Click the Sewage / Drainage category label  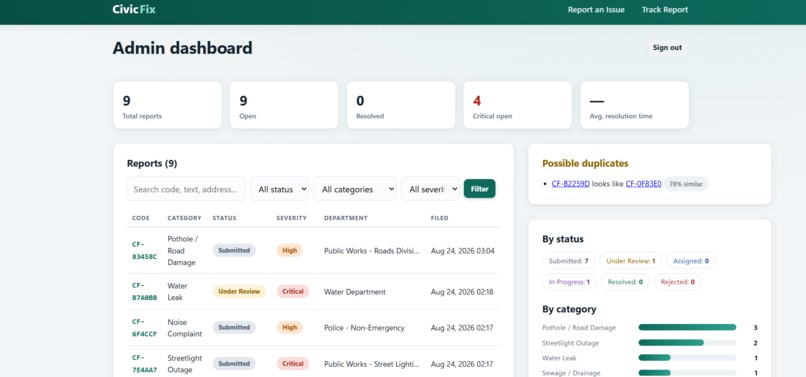(x=571, y=373)
